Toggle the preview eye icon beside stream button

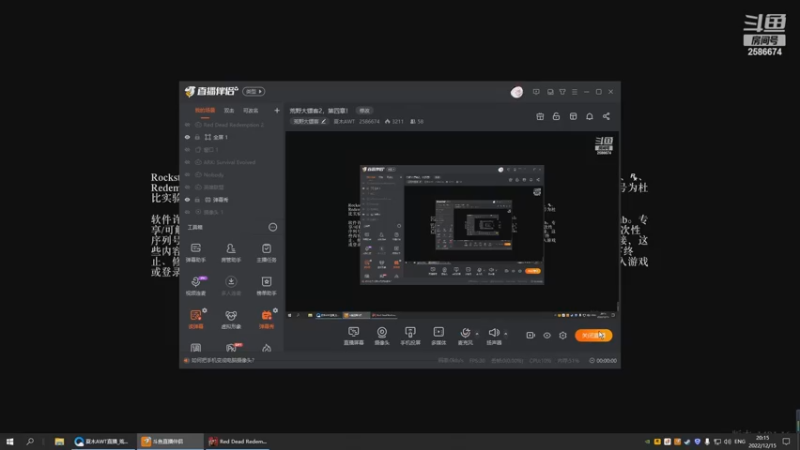pos(547,335)
